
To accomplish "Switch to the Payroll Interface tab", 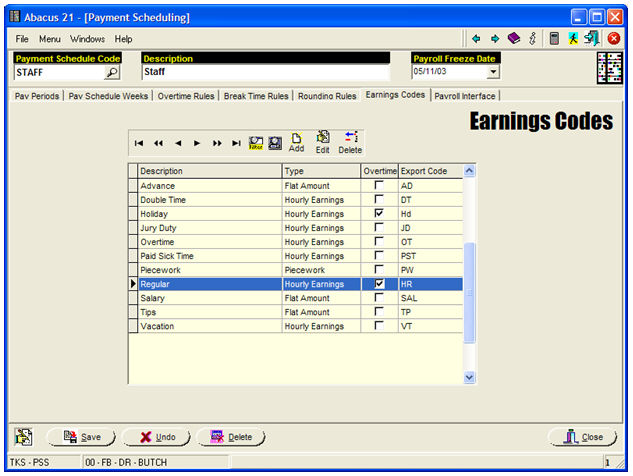I will click(x=465, y=96).
